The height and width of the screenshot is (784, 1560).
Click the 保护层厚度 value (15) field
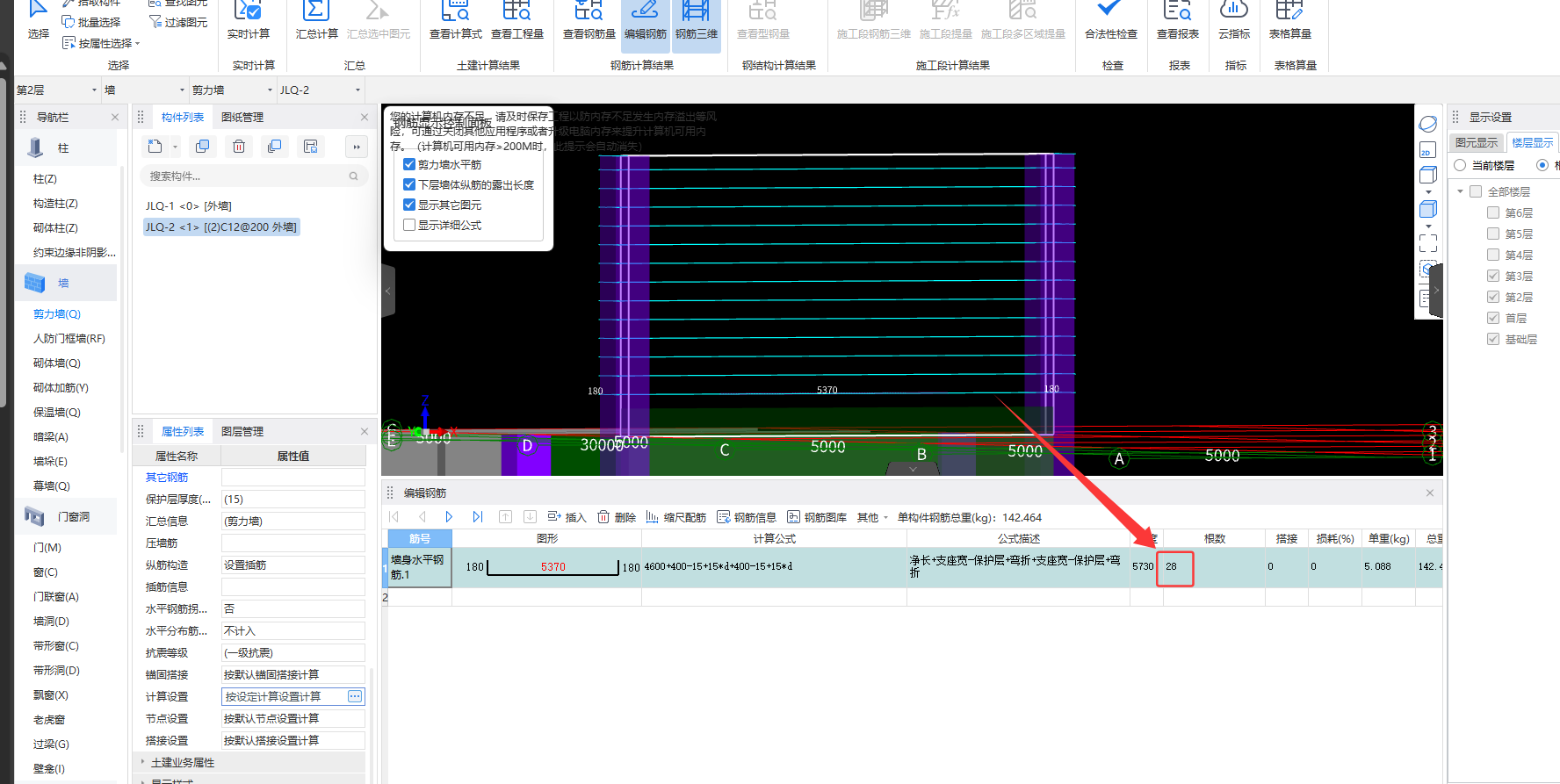tap(293, 499)
